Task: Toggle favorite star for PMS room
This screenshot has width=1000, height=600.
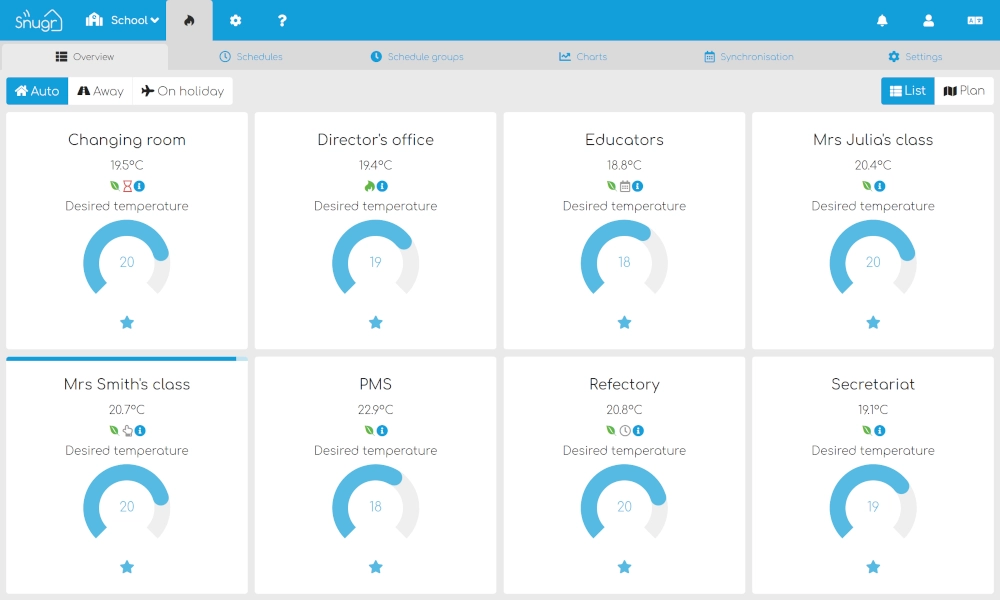Action: [x=376, y=567]
